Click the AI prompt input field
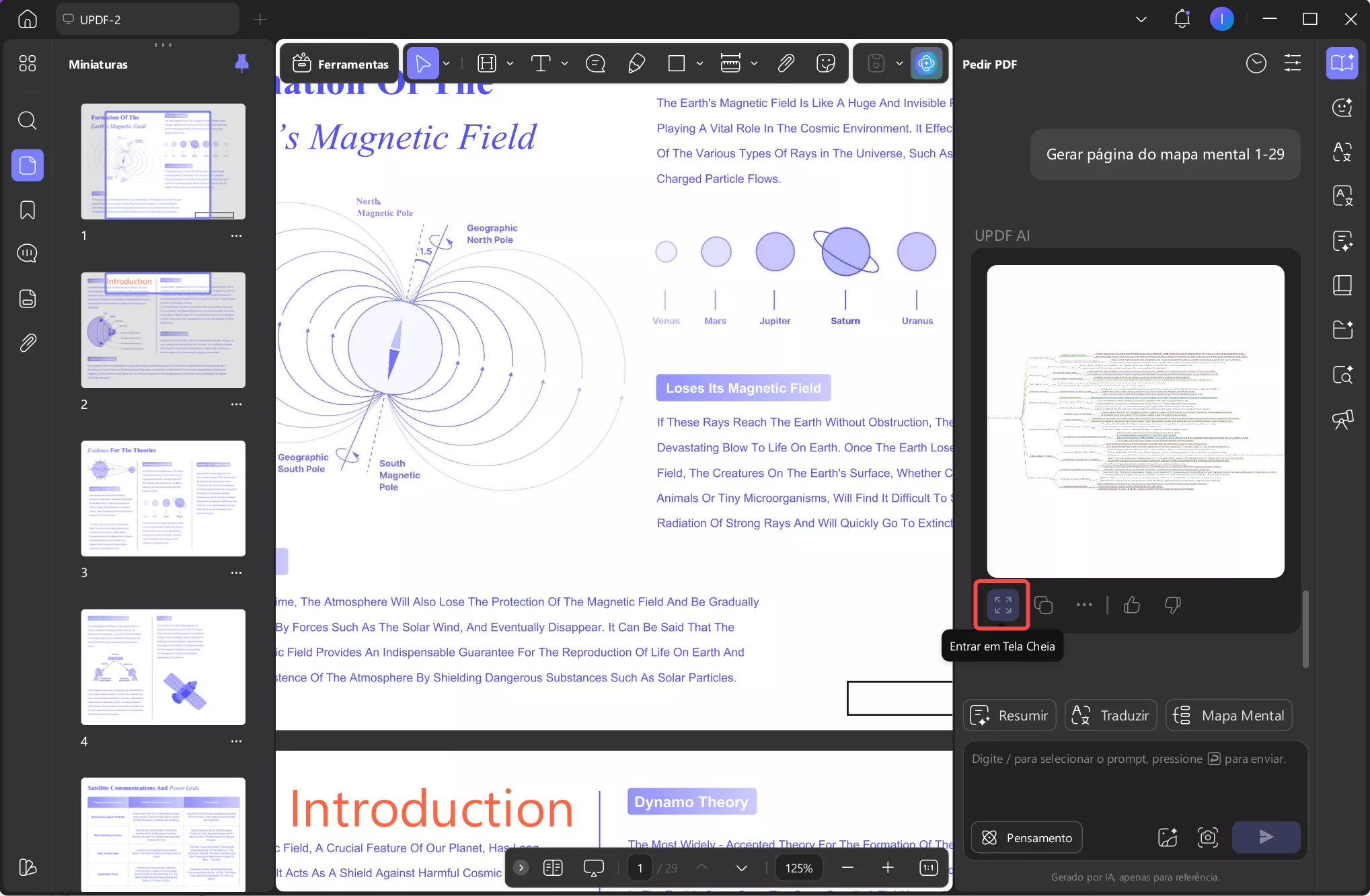The height and width of the screenshot is (896, 1370). (x=1135, y=780)
